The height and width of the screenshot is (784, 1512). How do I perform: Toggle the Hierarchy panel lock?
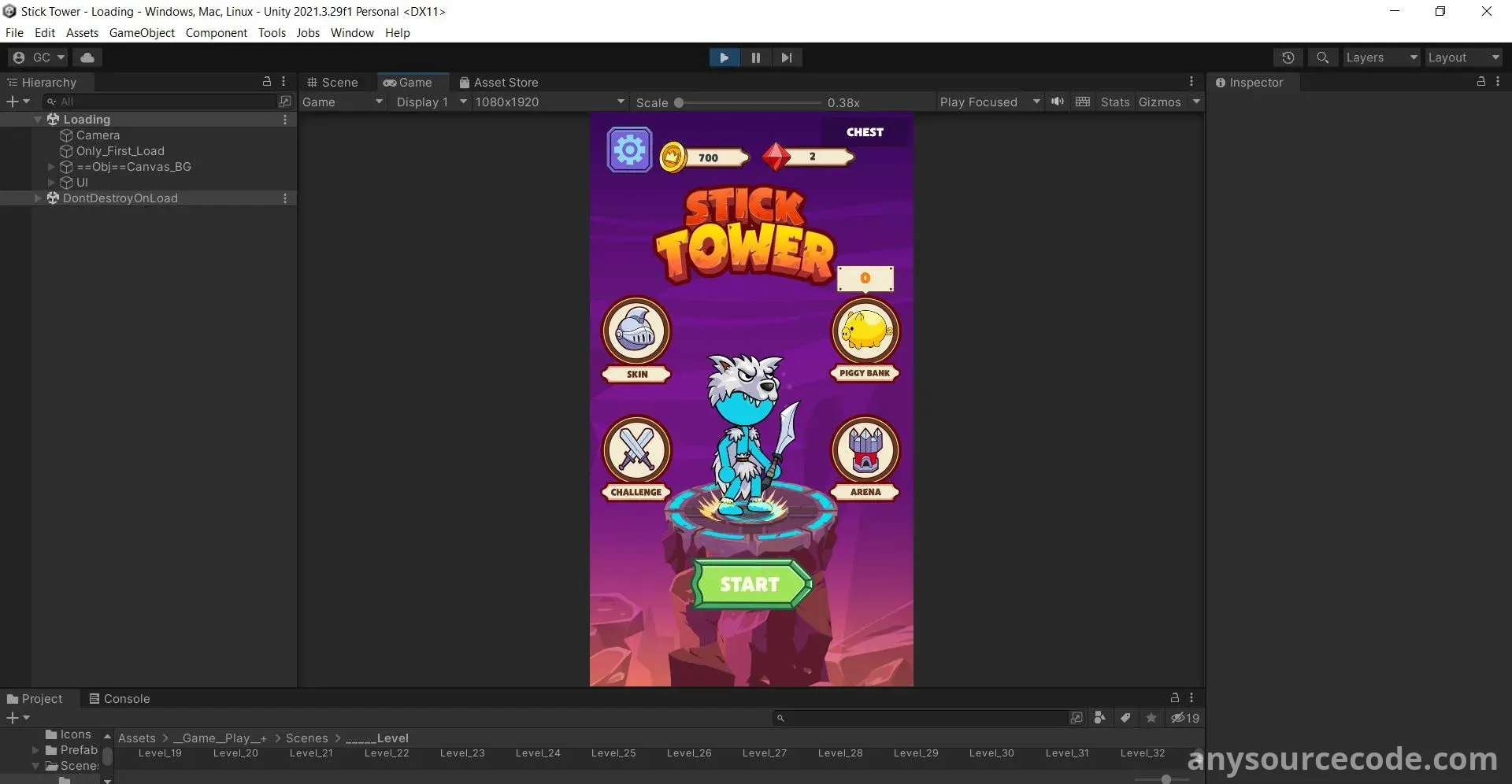[267, 82]
